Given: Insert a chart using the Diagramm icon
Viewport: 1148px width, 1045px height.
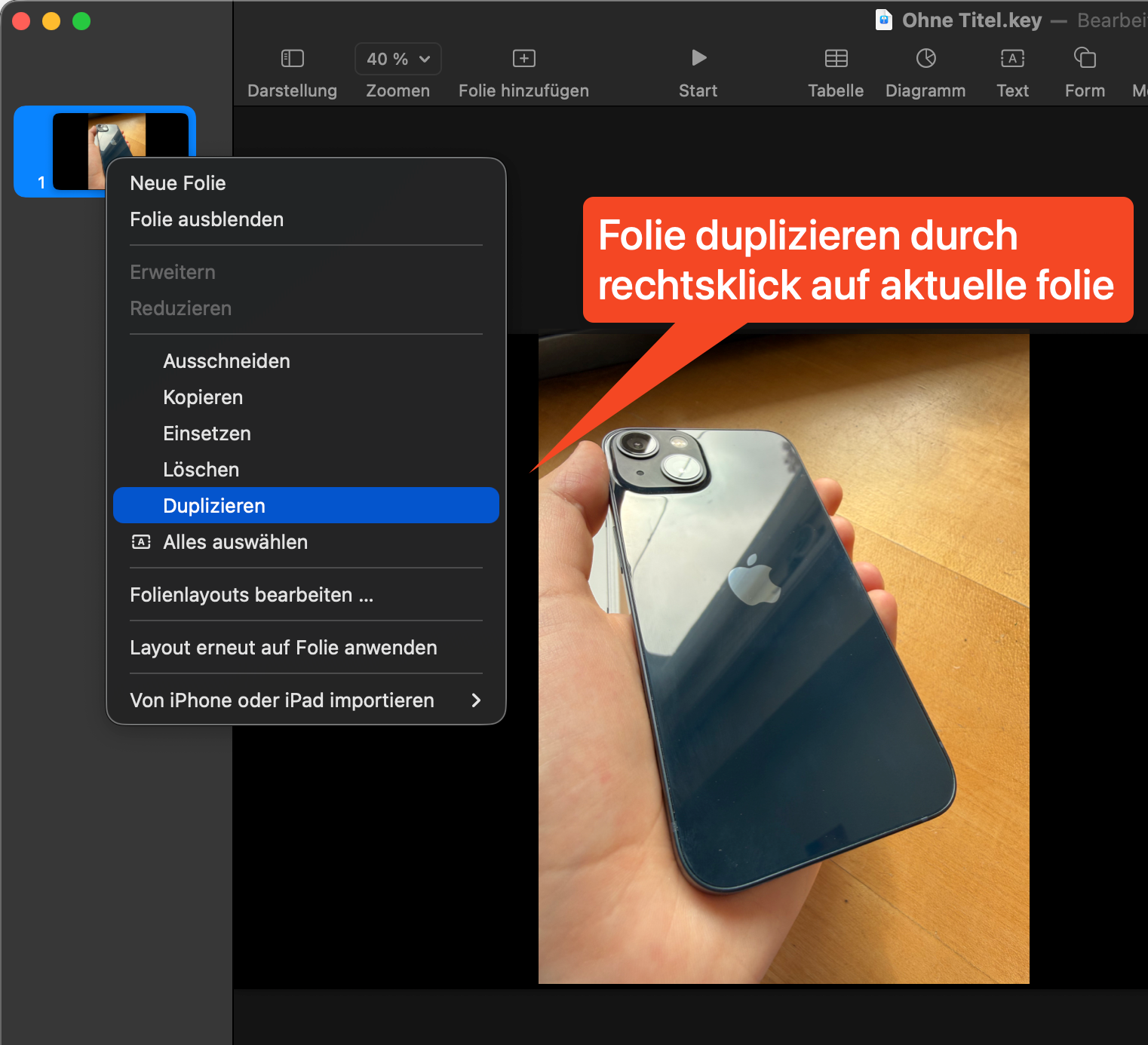Looking at the screenshot, I should point(925,59).
